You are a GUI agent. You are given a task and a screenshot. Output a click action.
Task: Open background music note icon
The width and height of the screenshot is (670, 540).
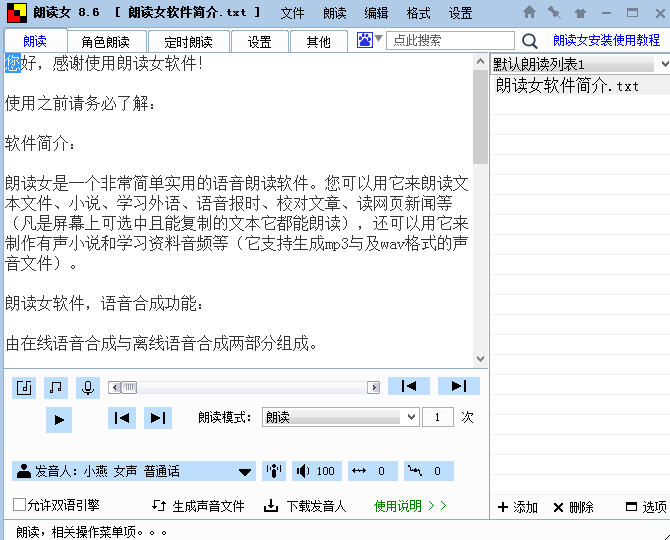[x=56, y=388]
